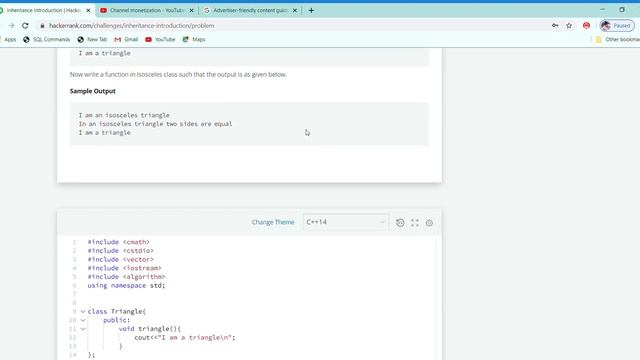Collapse the void triangle() fold arrow

[83, 329]
